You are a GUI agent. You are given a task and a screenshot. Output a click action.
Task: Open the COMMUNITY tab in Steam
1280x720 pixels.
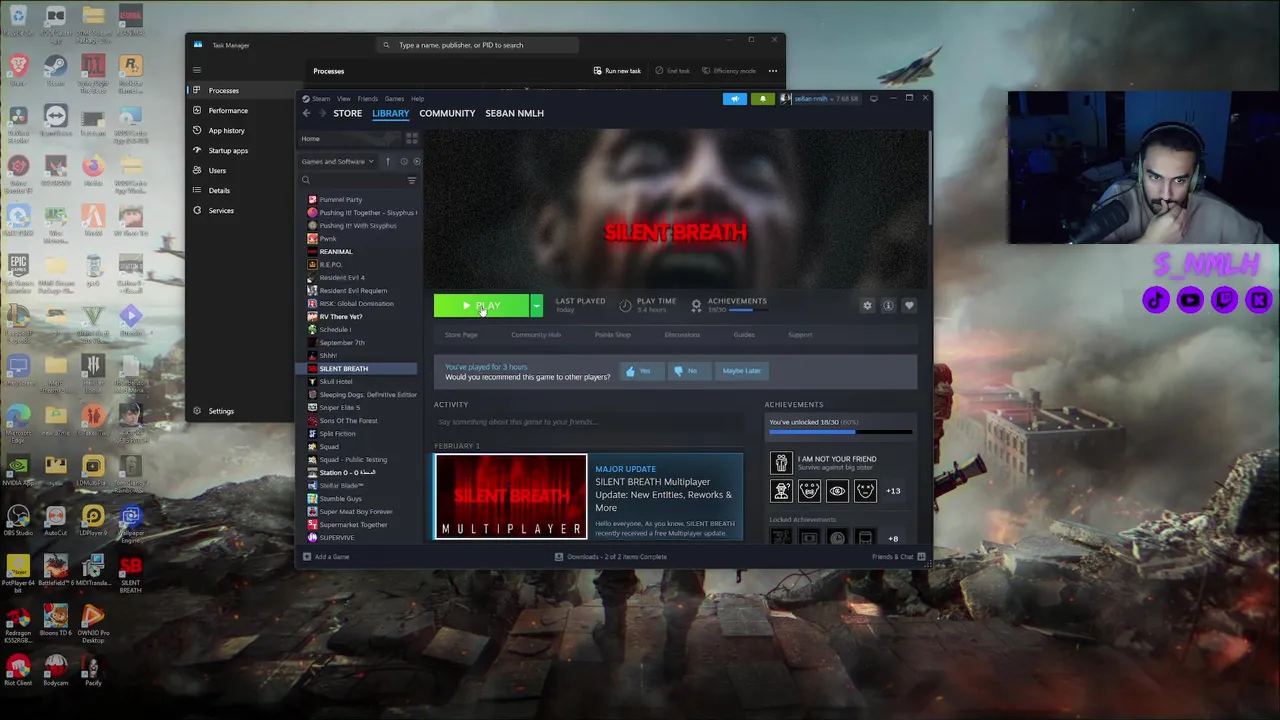tap(447, 113)
